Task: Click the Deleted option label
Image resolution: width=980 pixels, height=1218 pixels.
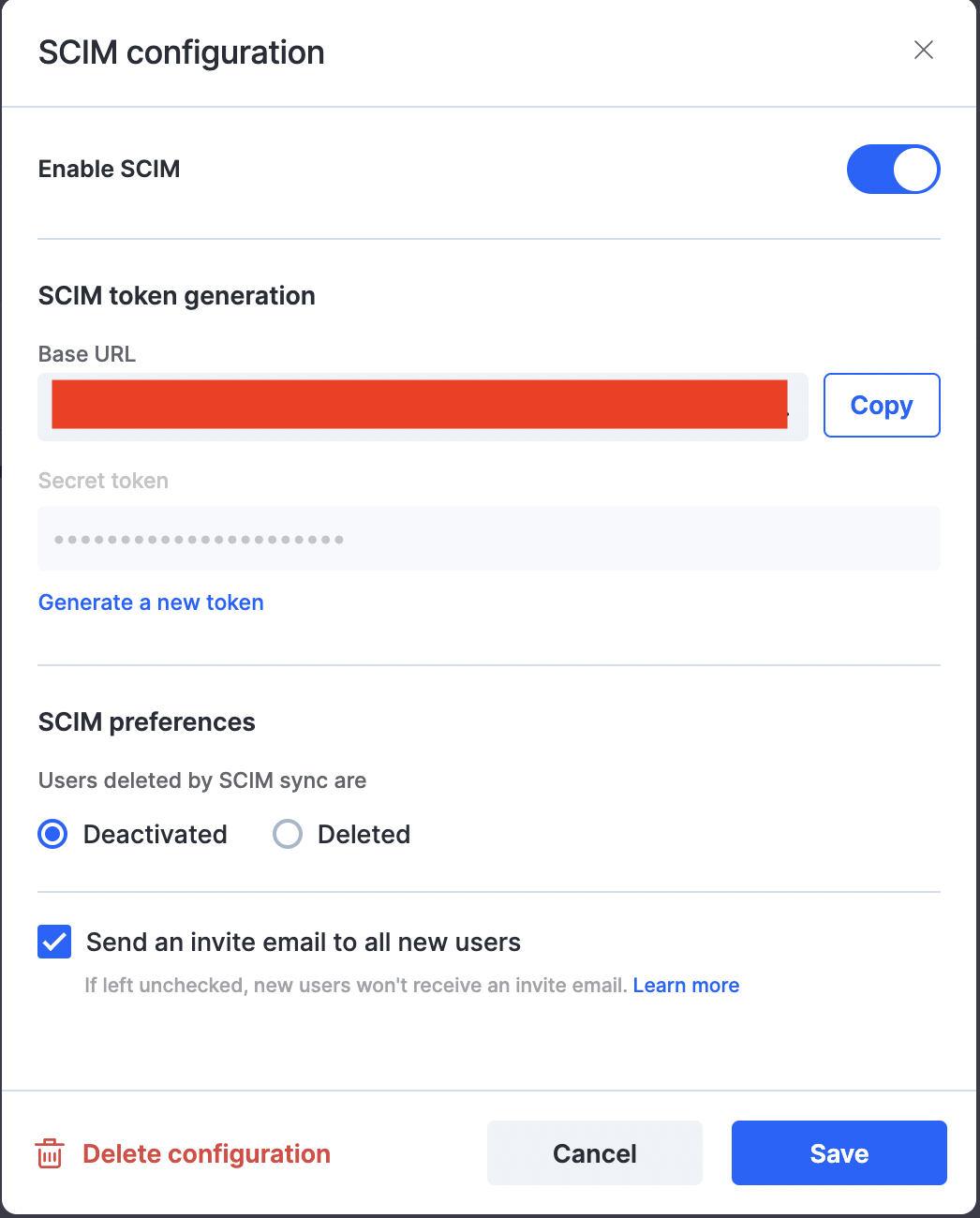Action: click(364, 834)
